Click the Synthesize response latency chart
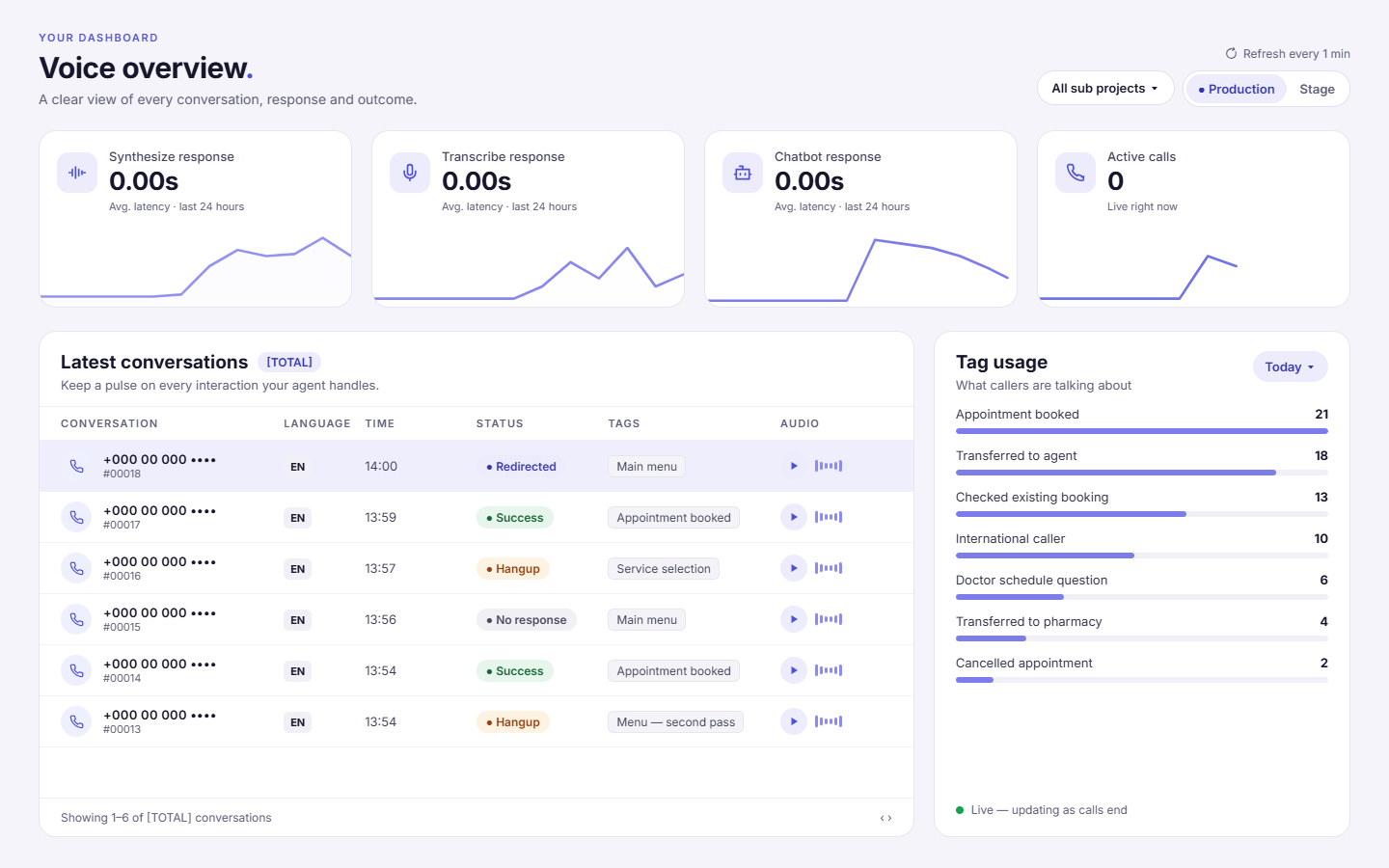The height and width of the screenshot is (868, 1389). point(196,267)
